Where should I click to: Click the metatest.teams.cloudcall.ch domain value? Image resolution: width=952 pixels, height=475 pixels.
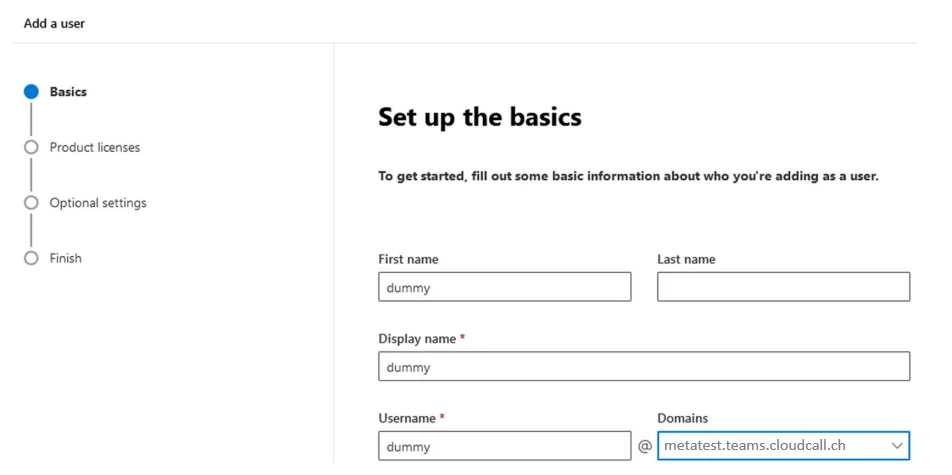click(755, 446)
